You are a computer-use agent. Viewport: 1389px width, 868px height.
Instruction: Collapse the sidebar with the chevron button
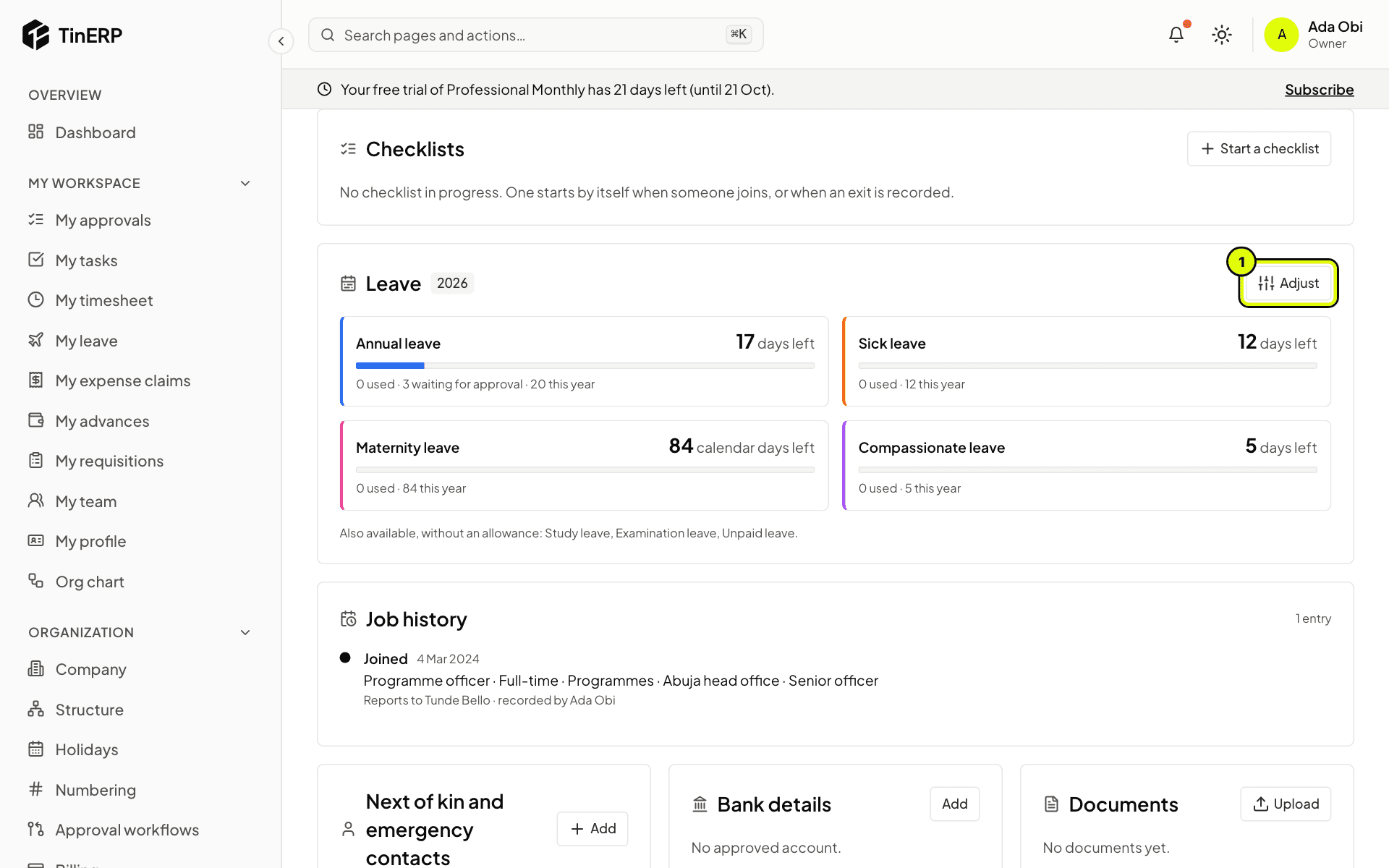(x=281, y=41)
